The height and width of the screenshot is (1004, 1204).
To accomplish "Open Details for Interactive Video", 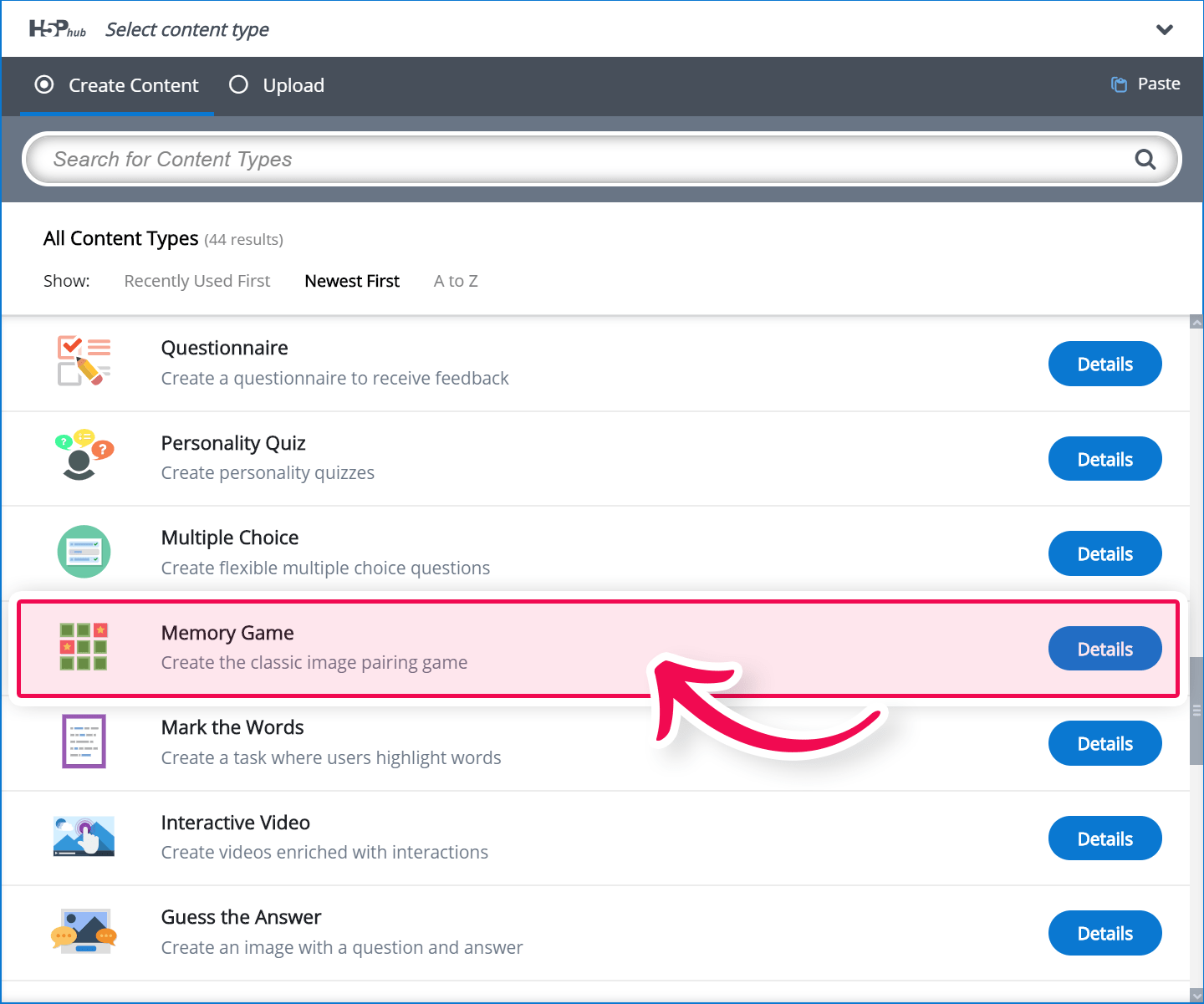I will (x=1105, y=838).
